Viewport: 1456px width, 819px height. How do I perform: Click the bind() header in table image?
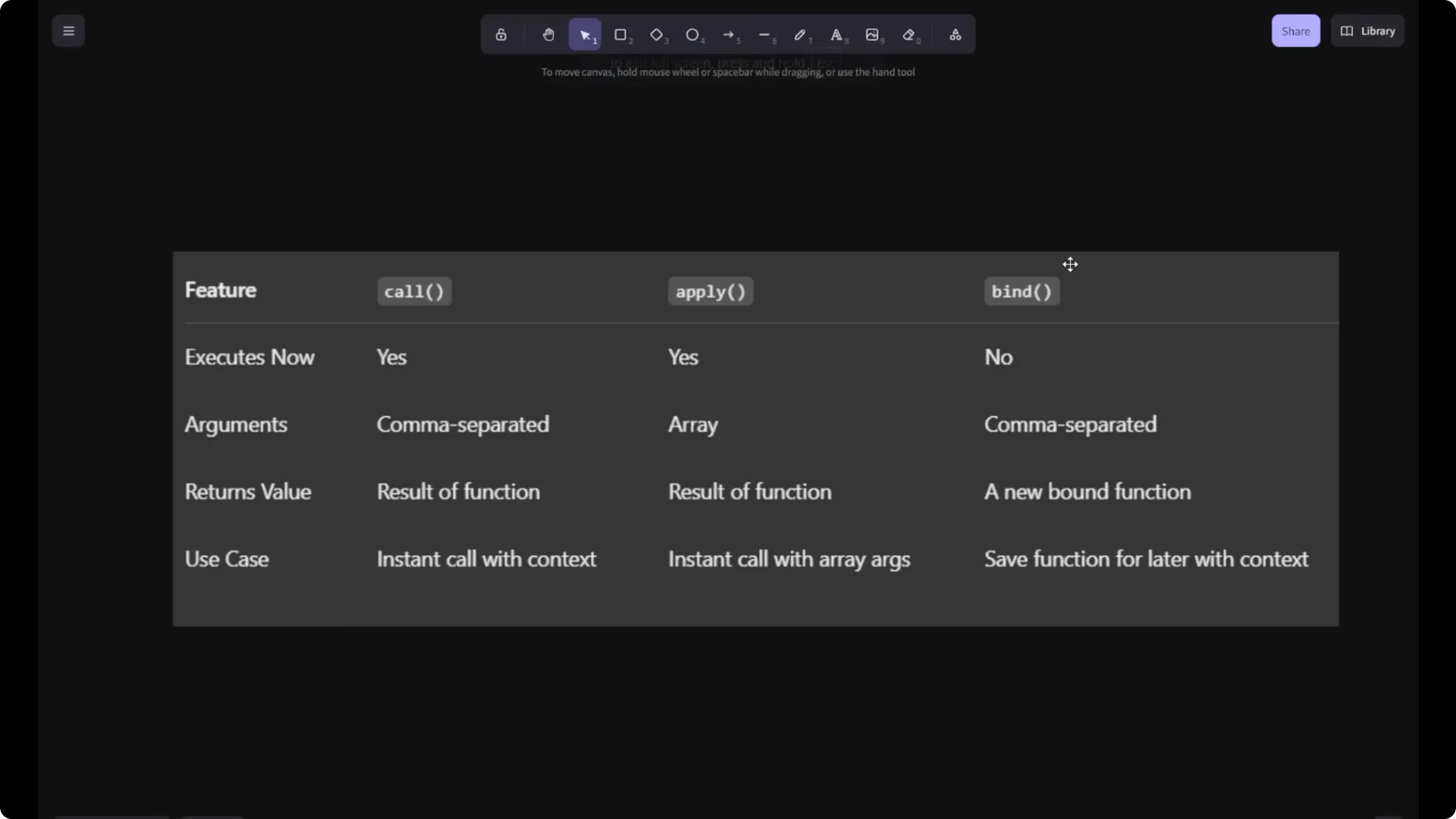(x=1021, y=291)
